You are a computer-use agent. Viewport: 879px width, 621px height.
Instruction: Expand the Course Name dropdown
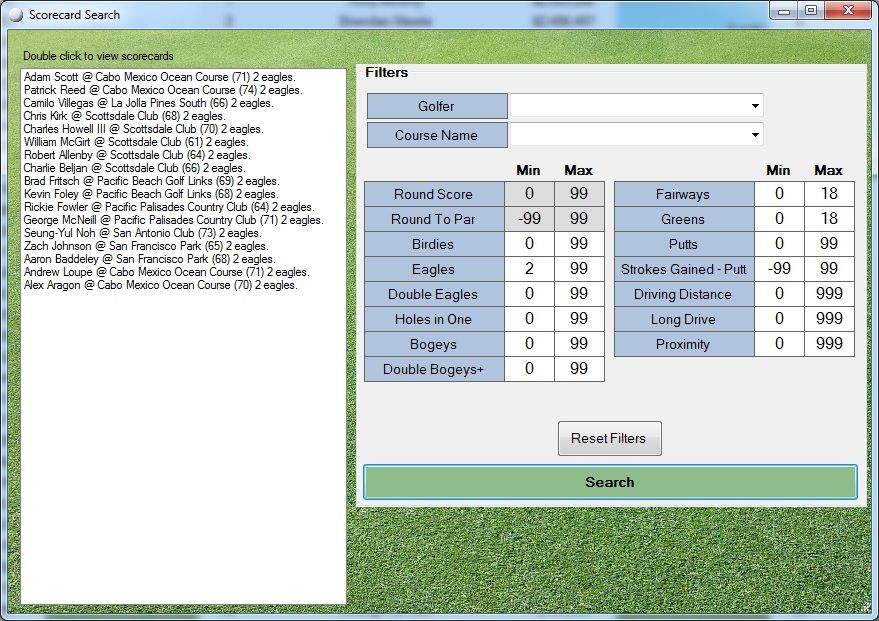pyautogui.click(x=753, y=135)
